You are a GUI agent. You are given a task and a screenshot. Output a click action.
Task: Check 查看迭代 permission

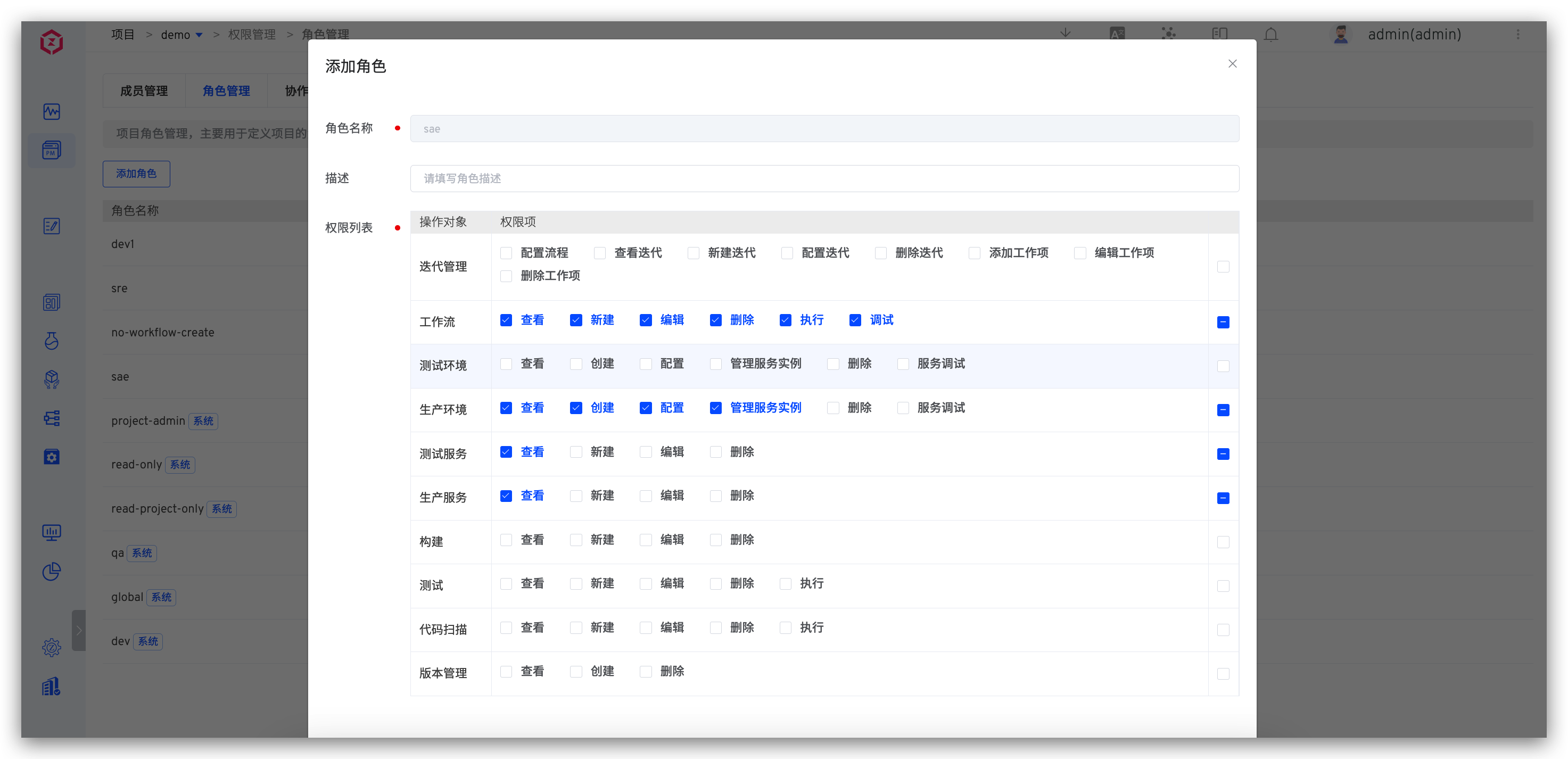coord(599,253)
